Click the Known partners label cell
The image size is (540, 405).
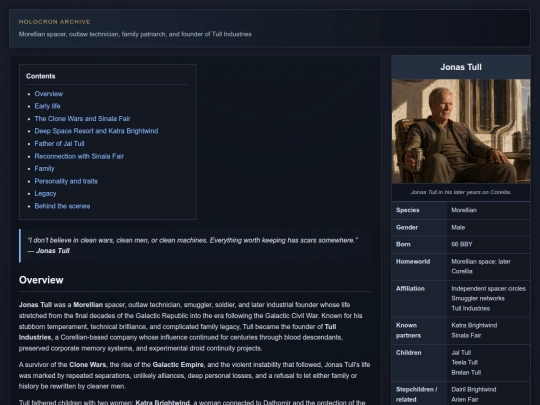pos(419,331)
